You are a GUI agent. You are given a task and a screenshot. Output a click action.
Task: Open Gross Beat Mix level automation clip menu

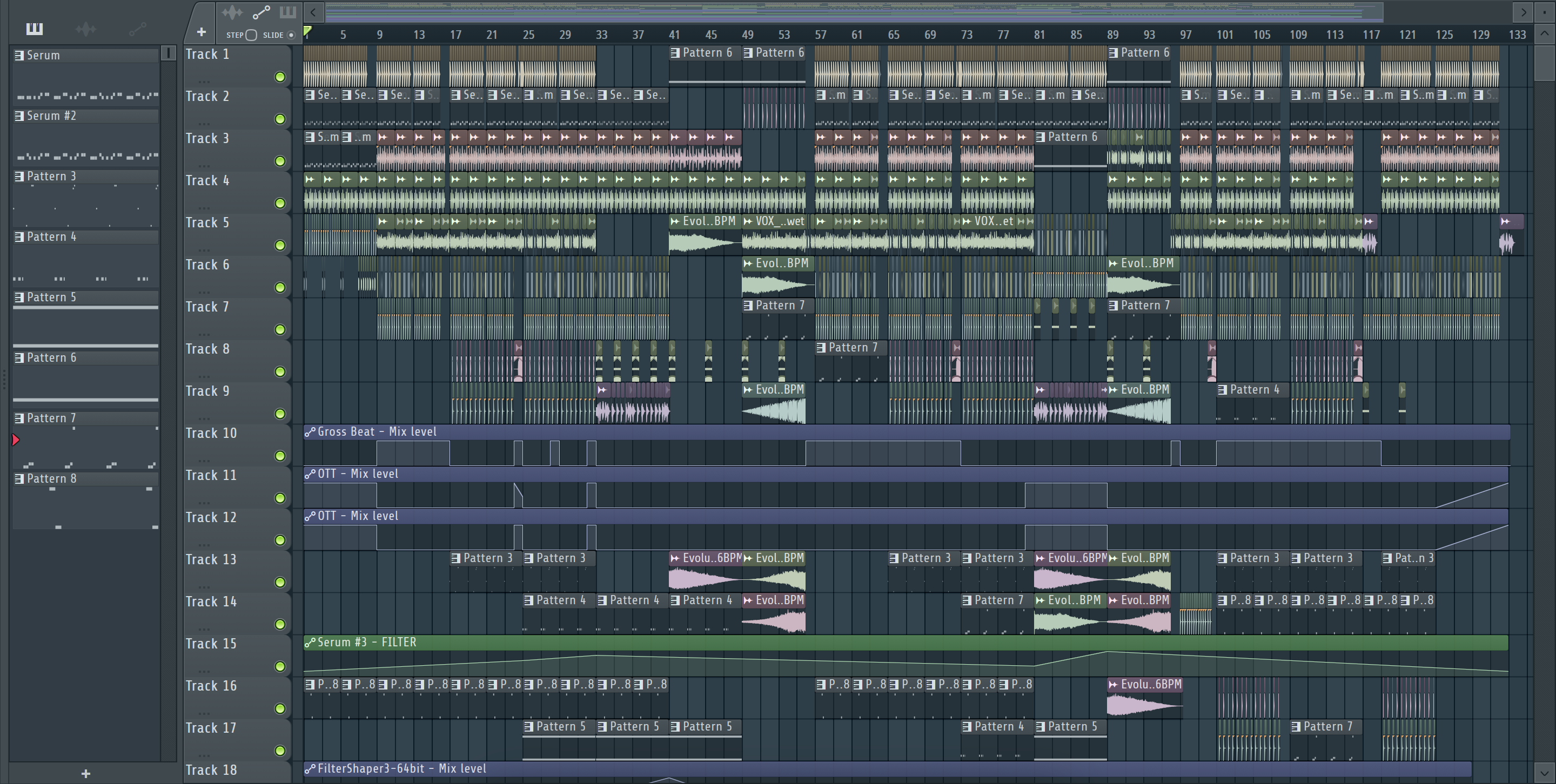[x=310, y=432]
